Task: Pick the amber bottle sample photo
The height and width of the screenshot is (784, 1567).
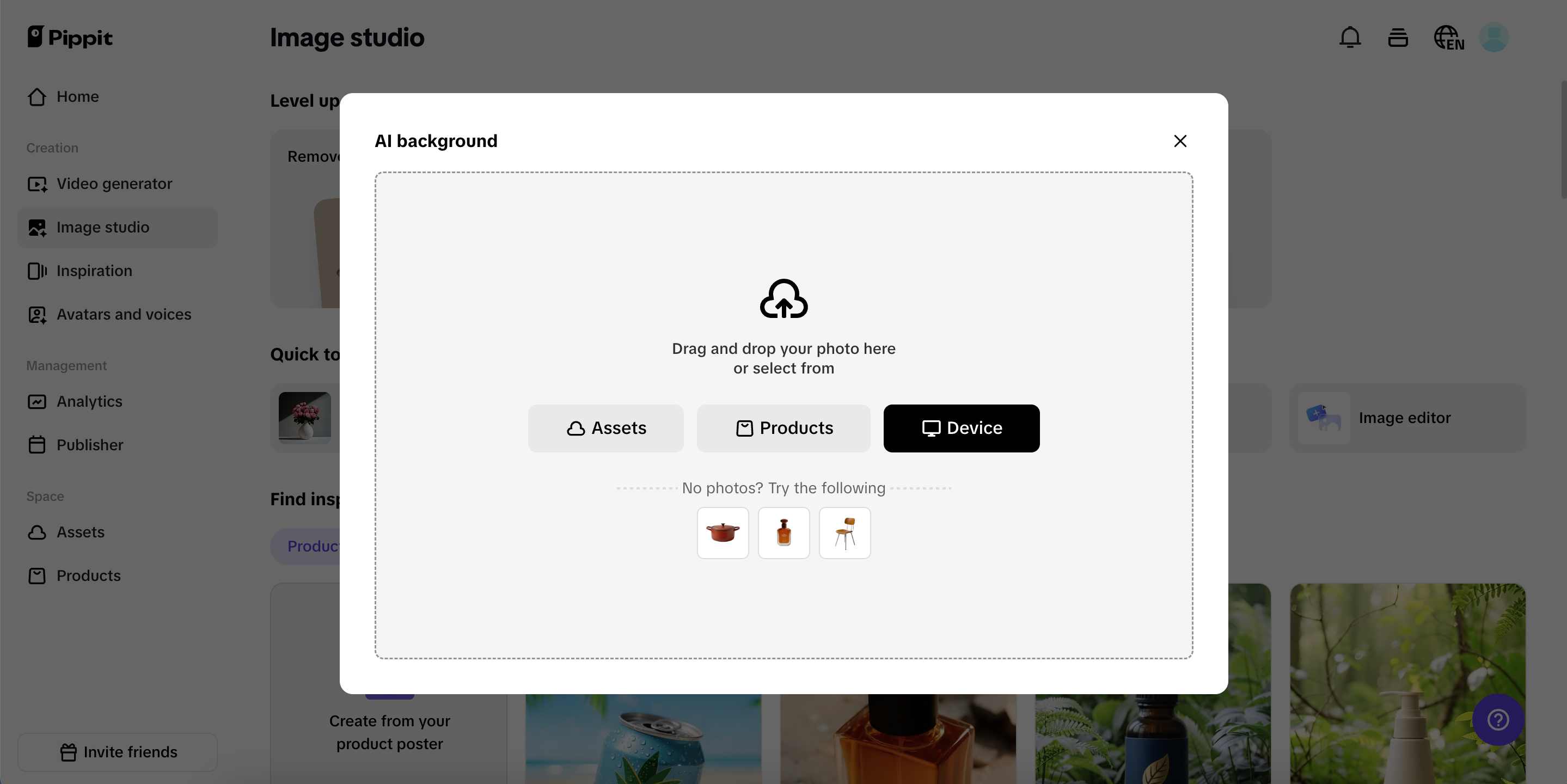Action: click(x=783, y=533)
